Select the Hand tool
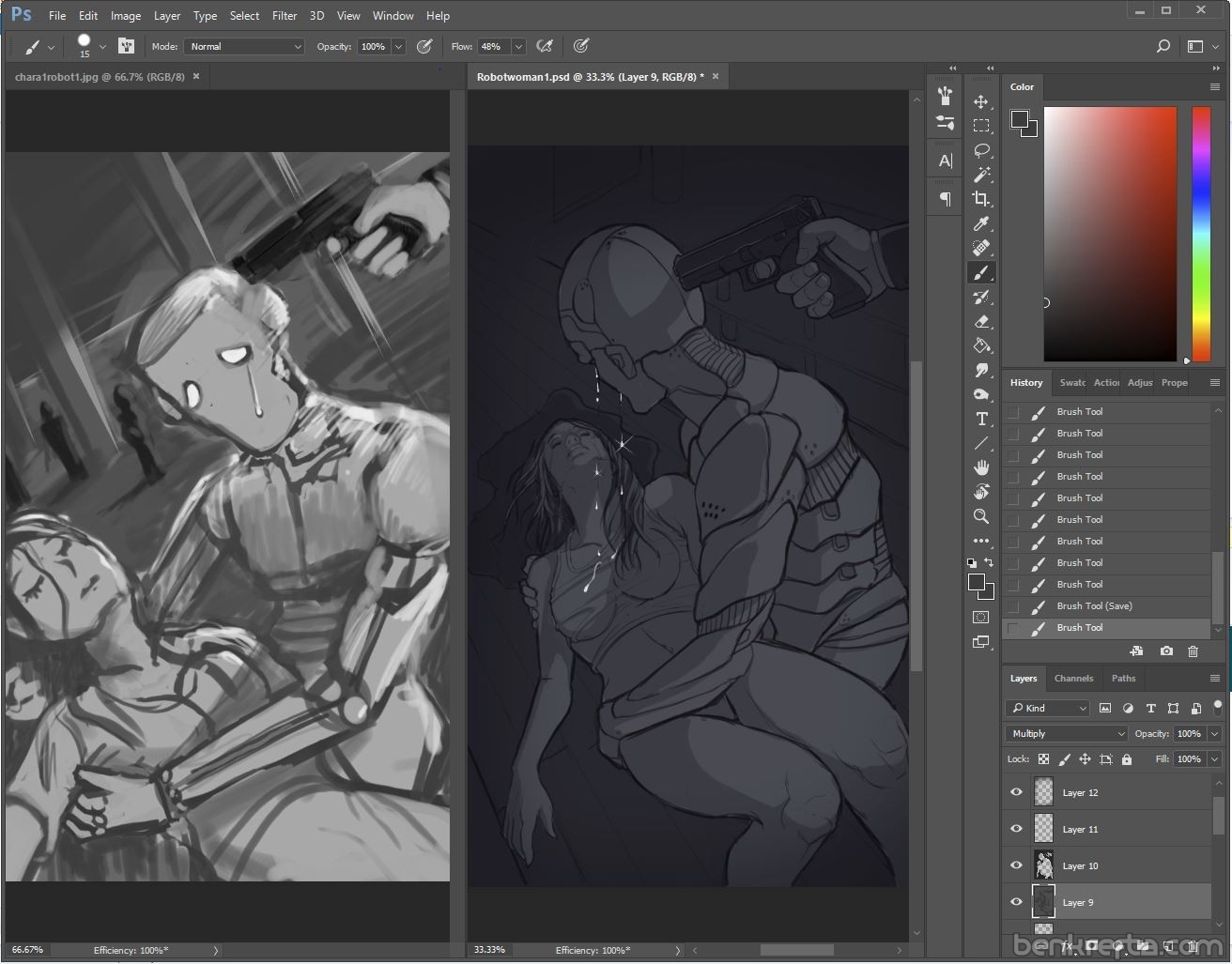 pyautogui.click(x=981, y=467)
